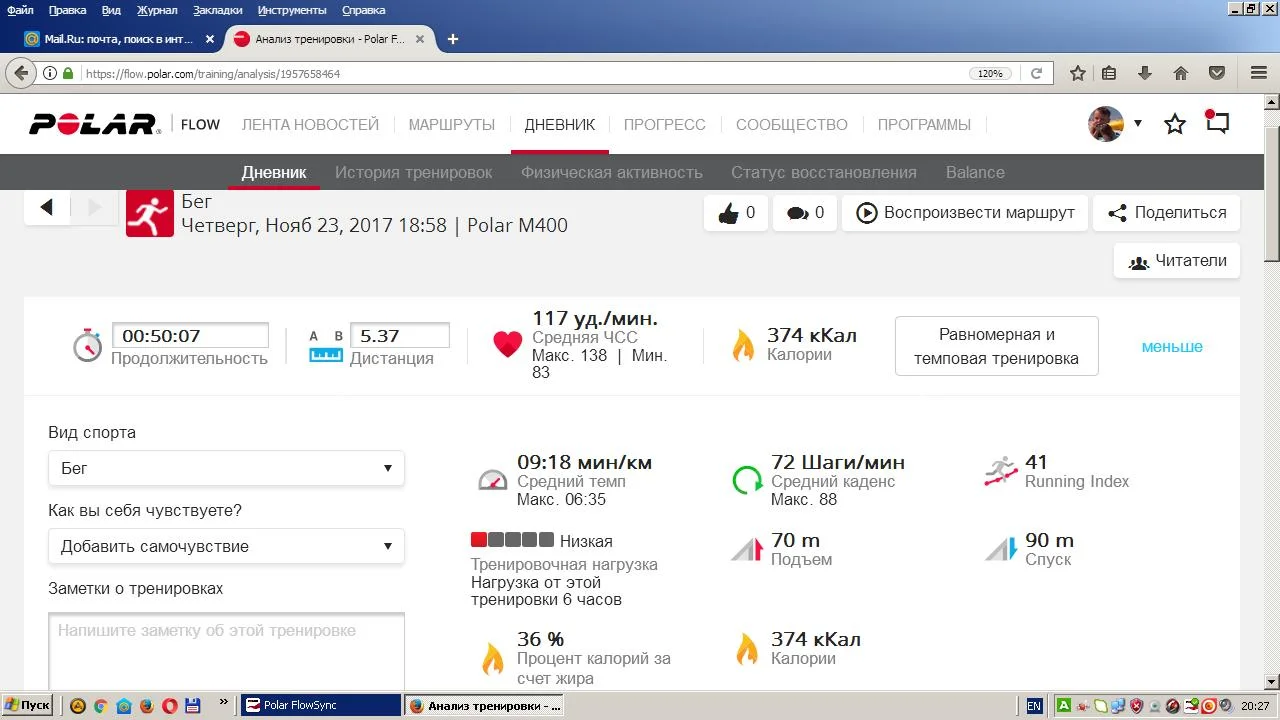Screen dimensions: 1280x720
Task: Go to ЛЕНТА НОВОСТЕЙ section
Action: (310, 125)
